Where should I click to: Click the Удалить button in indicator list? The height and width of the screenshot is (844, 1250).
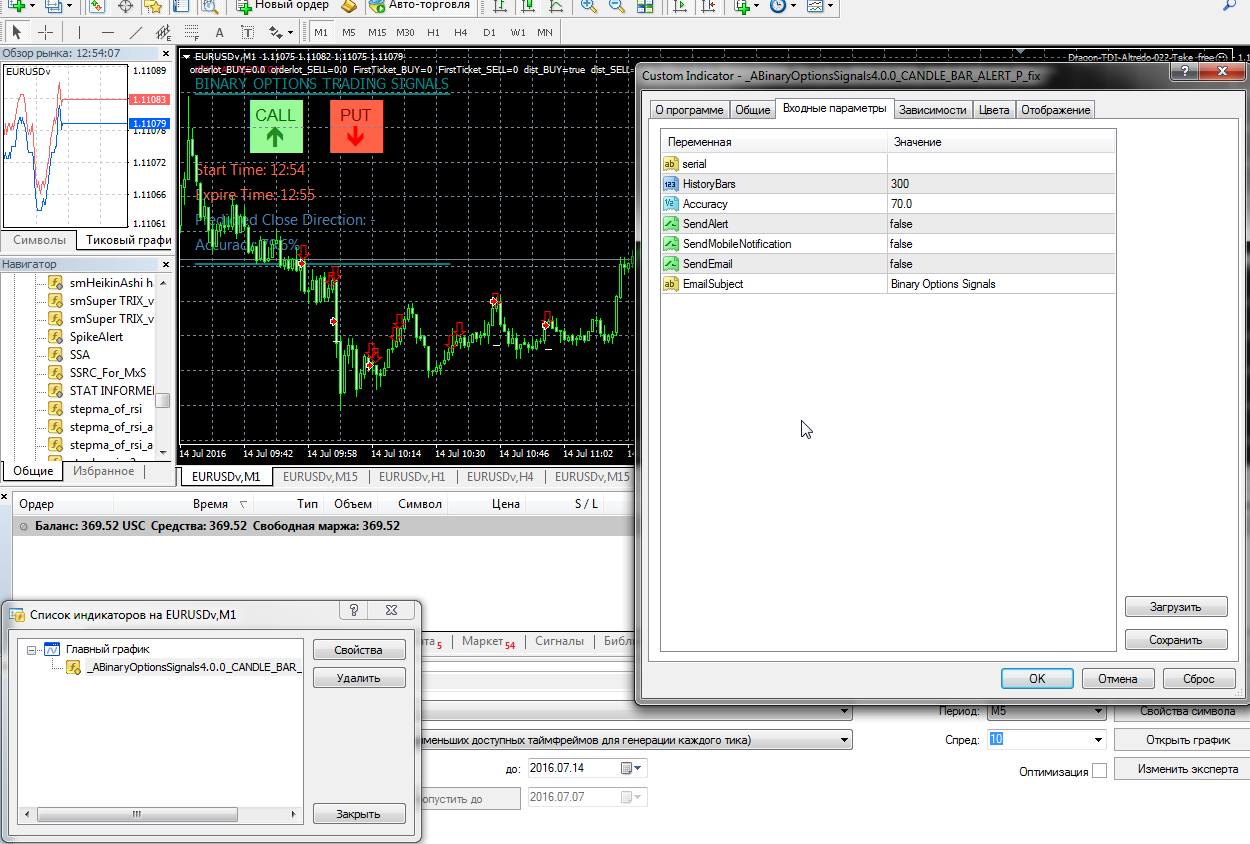coord(359,678)
